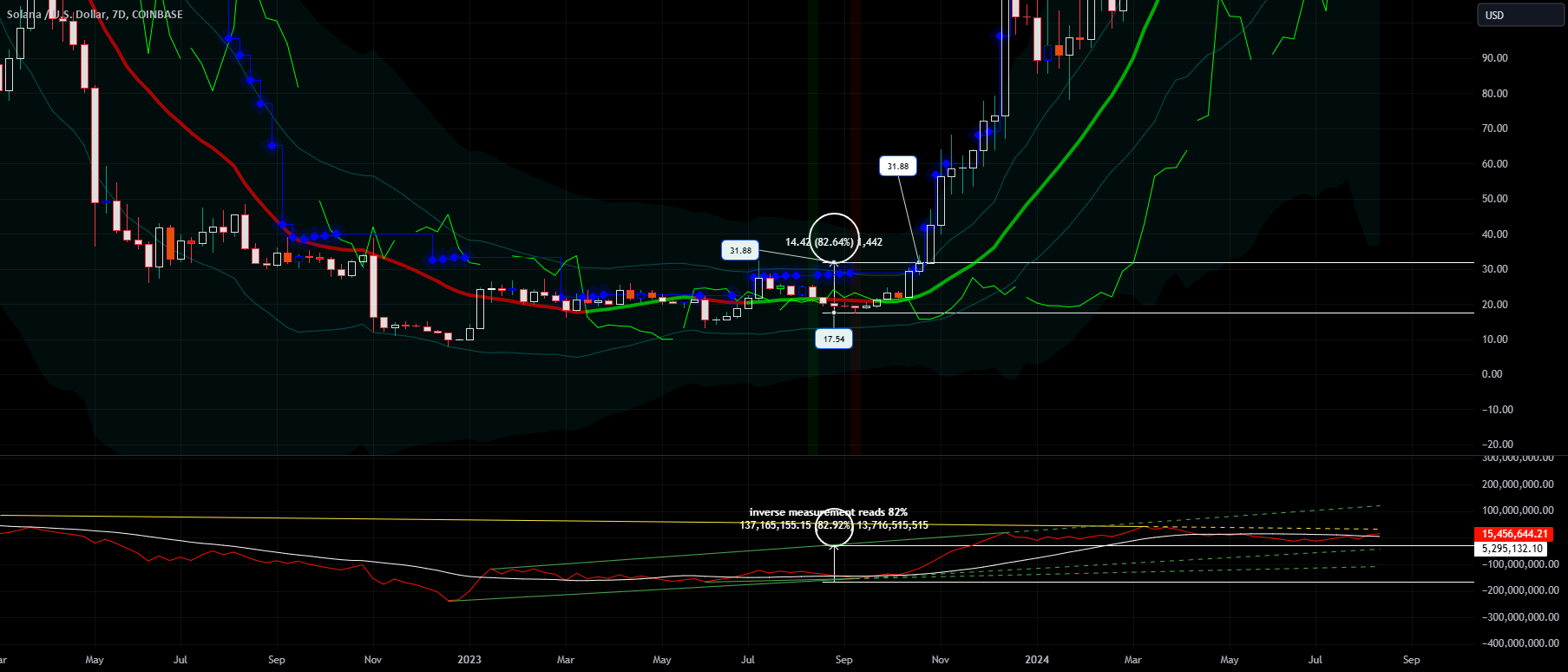Click the 70.00 price axis label
This screenshot has height=672, width=1568.
pos(1495,128)
